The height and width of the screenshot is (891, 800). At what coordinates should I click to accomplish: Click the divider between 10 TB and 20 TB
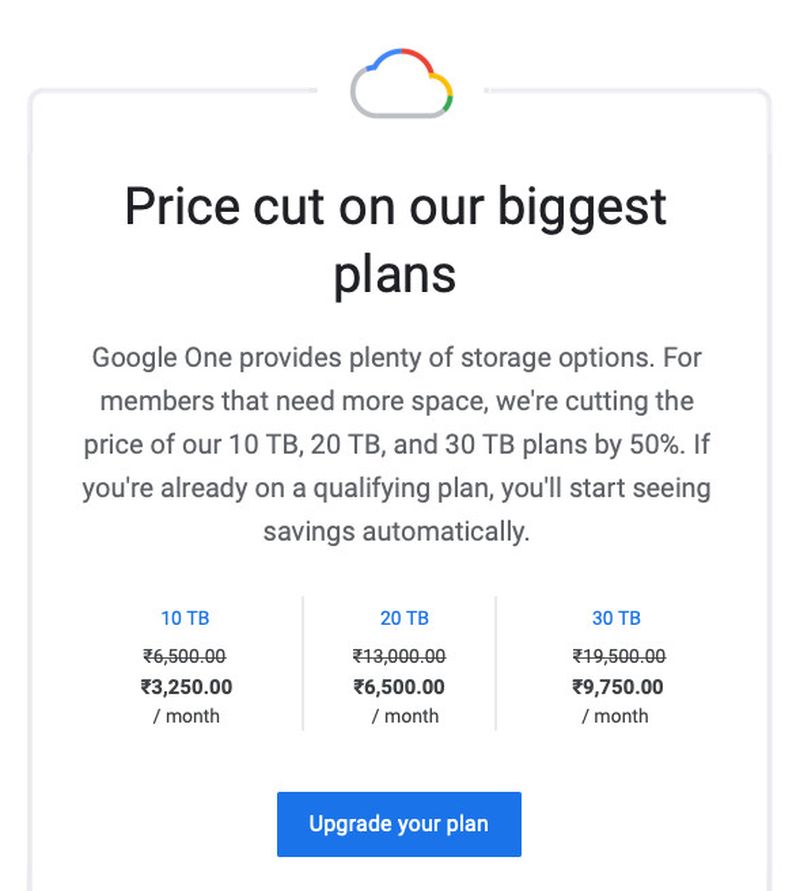point(303,663)
